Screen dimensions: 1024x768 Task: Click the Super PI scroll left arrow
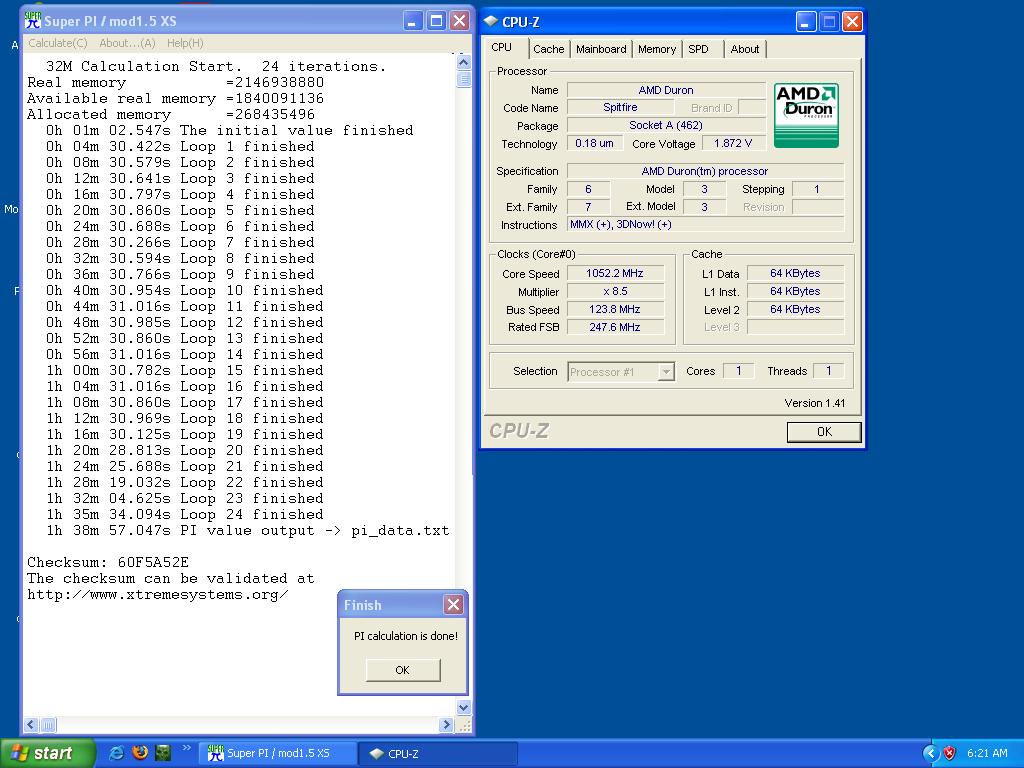click(x=31, y=724)
